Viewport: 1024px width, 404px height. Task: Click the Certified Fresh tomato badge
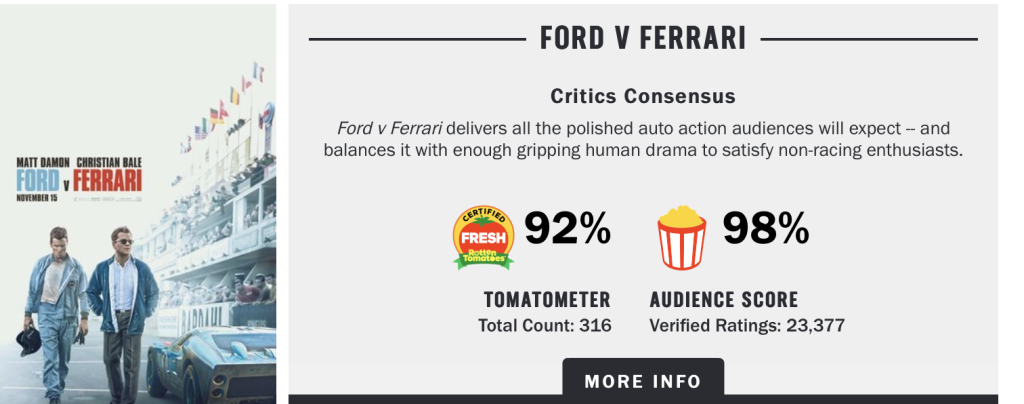coord(483,237)
